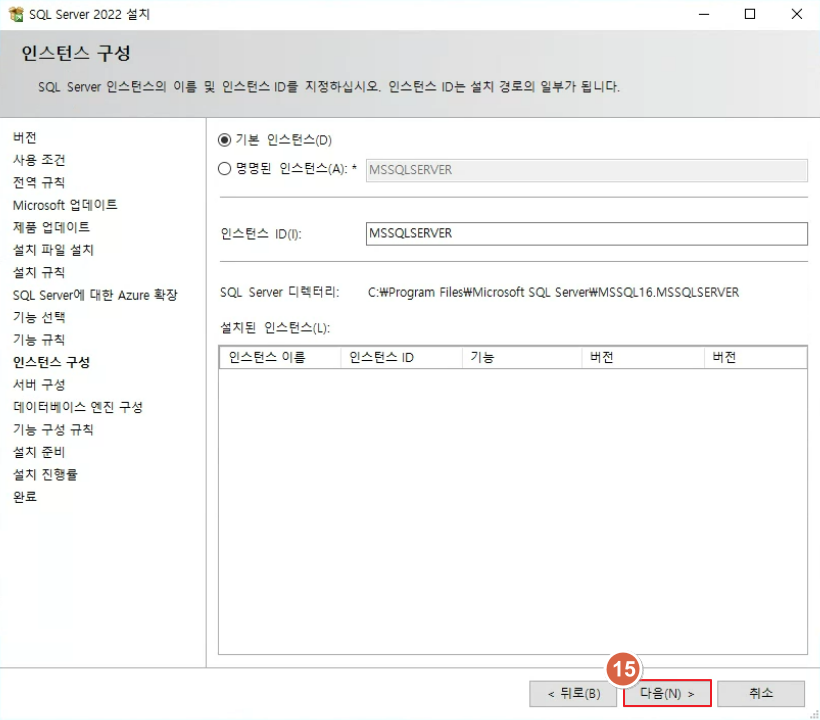
Task: Click the 기능 선택 step
Action: pyautogui.click(x=39, y=317)
